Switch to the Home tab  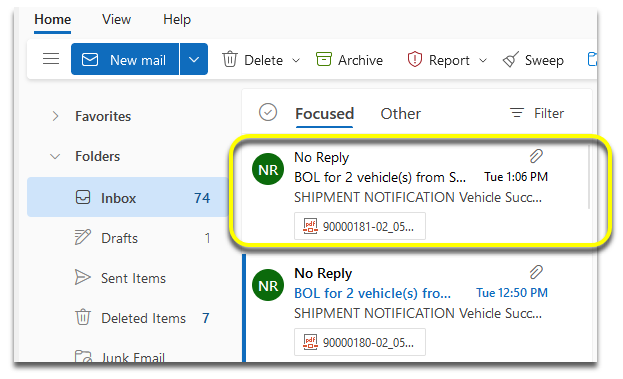pyautogui.click(x=52, y=19)
